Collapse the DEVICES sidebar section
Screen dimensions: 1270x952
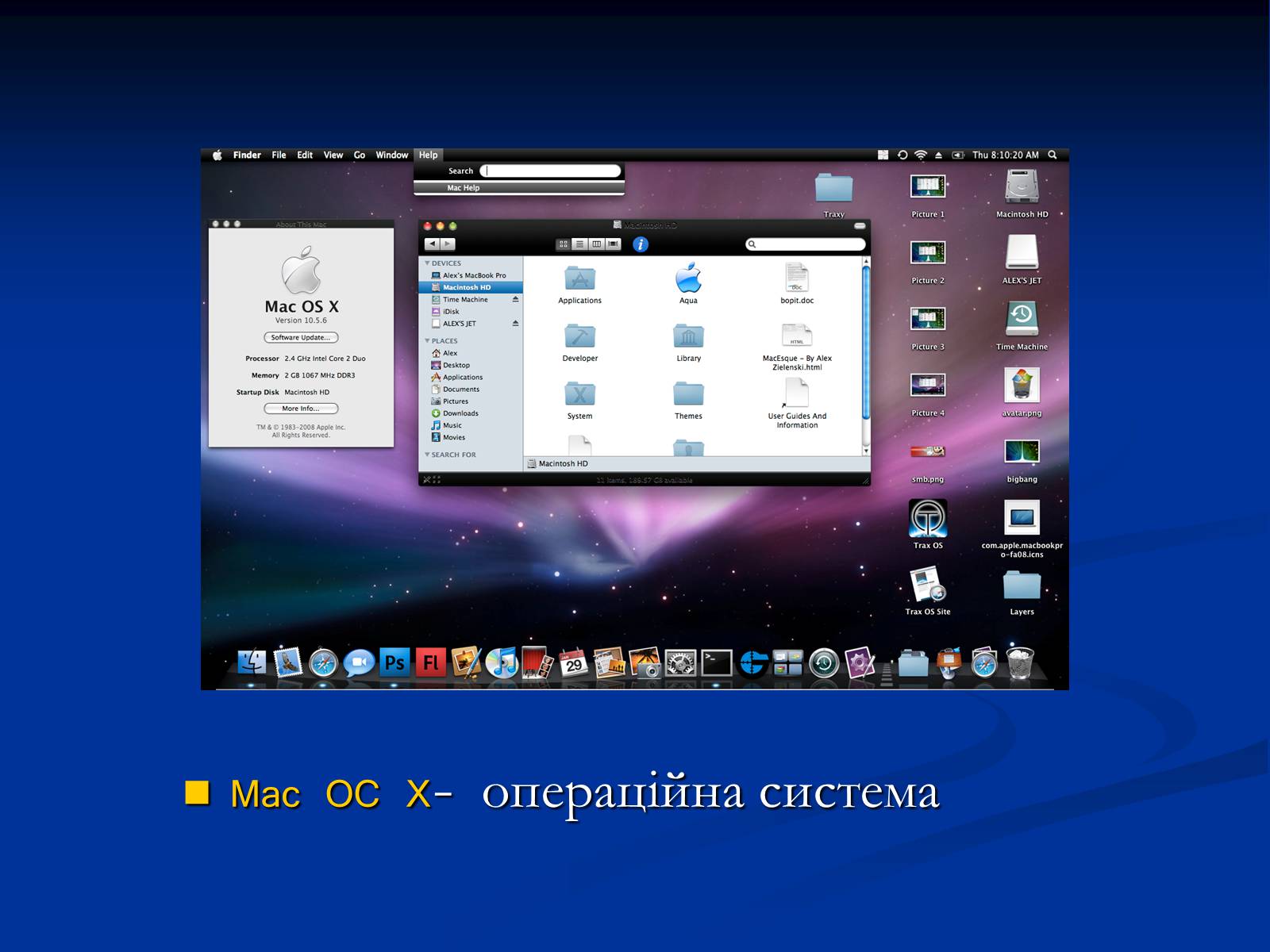[x=427, y=263]
